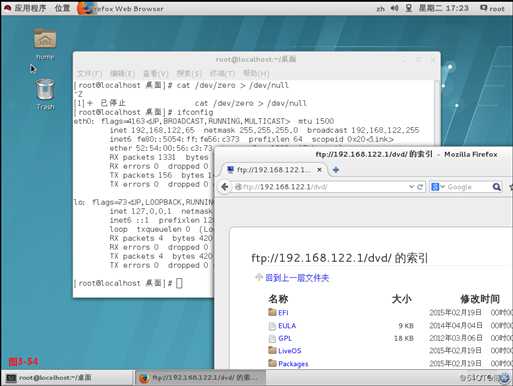513x386 pixels.
Task: Reload the page in Firefox
Action: (x=420, y=187)
